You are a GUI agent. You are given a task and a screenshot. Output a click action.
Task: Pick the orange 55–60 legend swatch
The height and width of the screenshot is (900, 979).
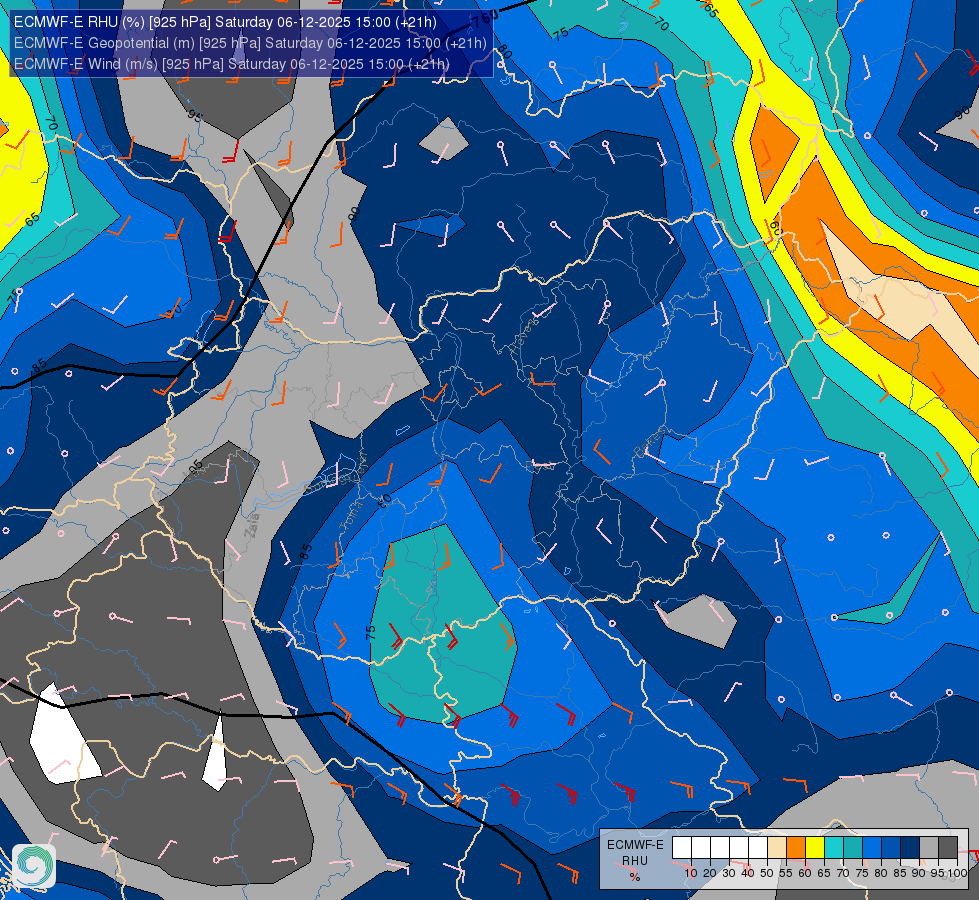pos(796,848)
